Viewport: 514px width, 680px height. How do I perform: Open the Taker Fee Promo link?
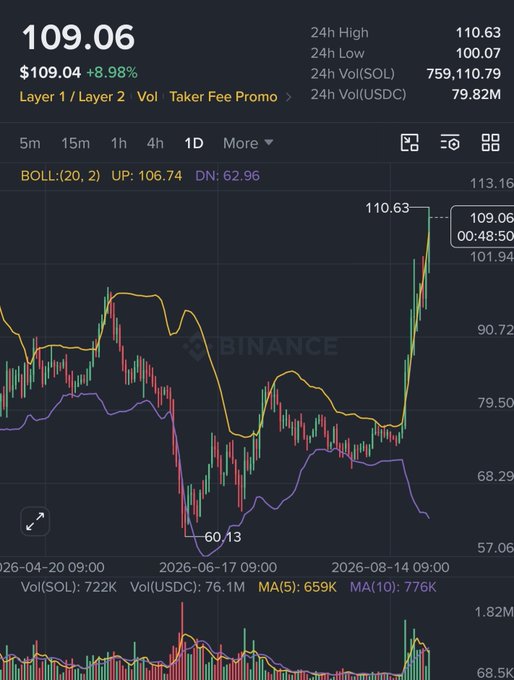point(223,97)
